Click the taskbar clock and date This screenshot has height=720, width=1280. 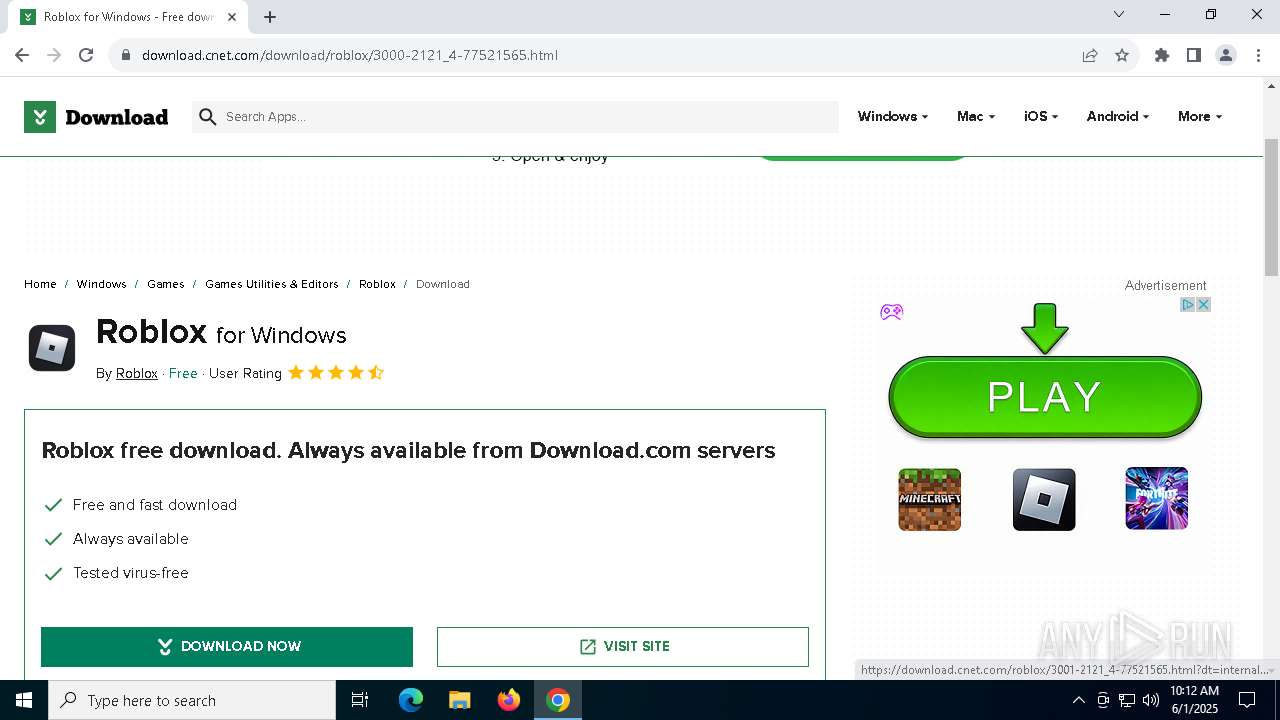coord(1194,700)
